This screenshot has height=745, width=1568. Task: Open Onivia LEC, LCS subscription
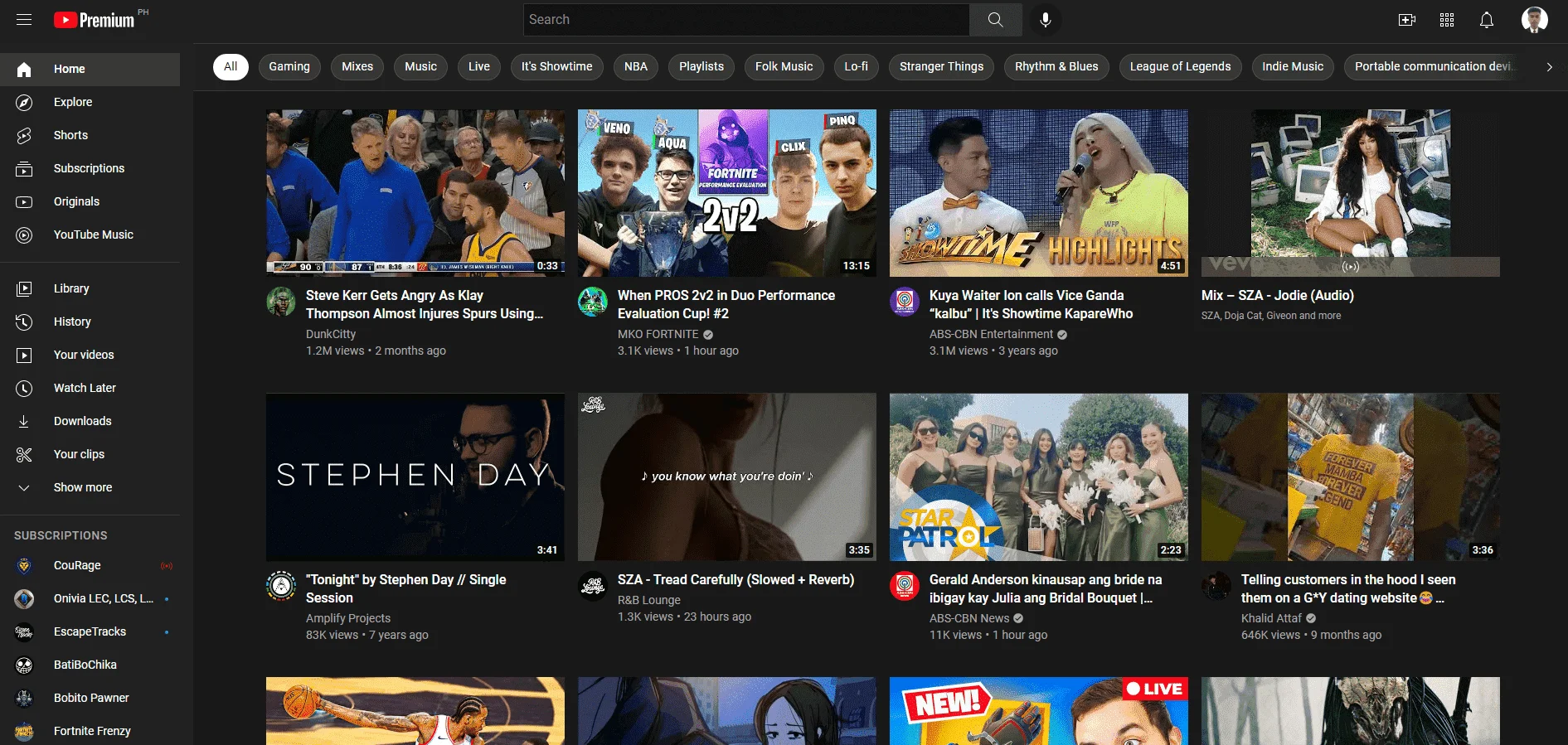pos(90,599)
